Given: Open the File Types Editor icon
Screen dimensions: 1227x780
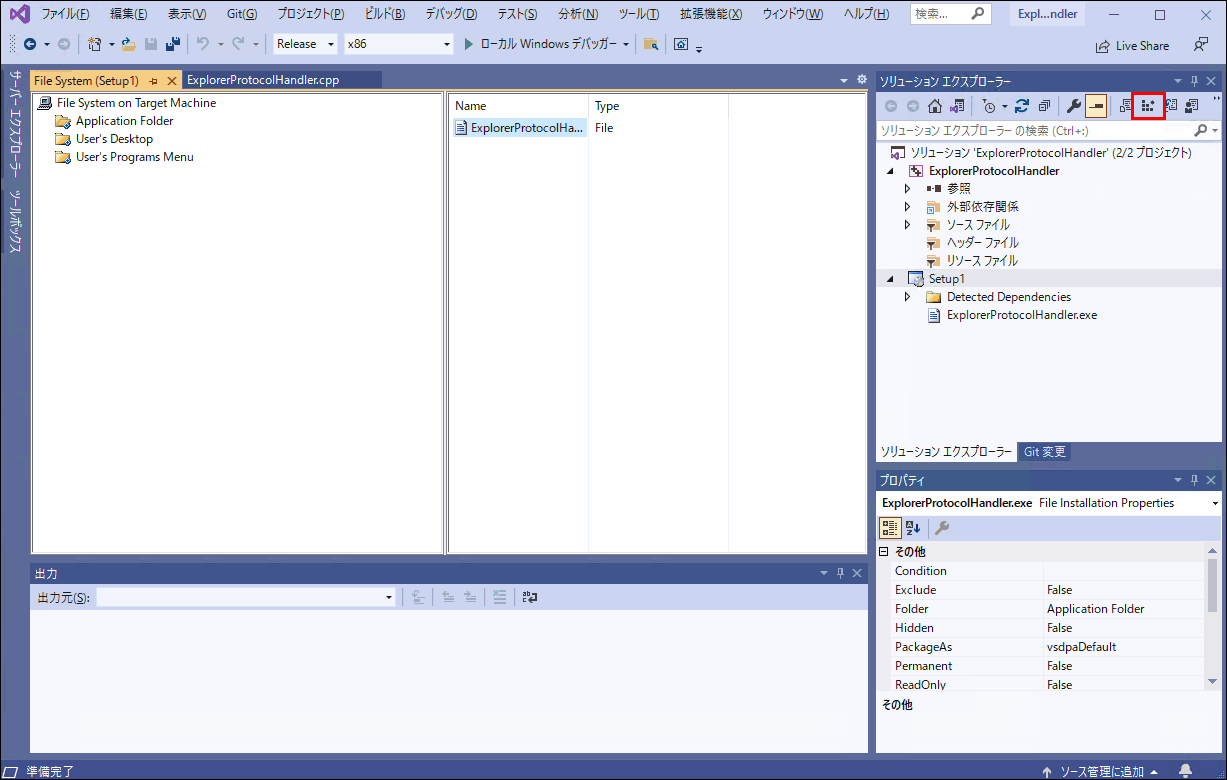Looking at the screenshot, I should click(1170, 105).
